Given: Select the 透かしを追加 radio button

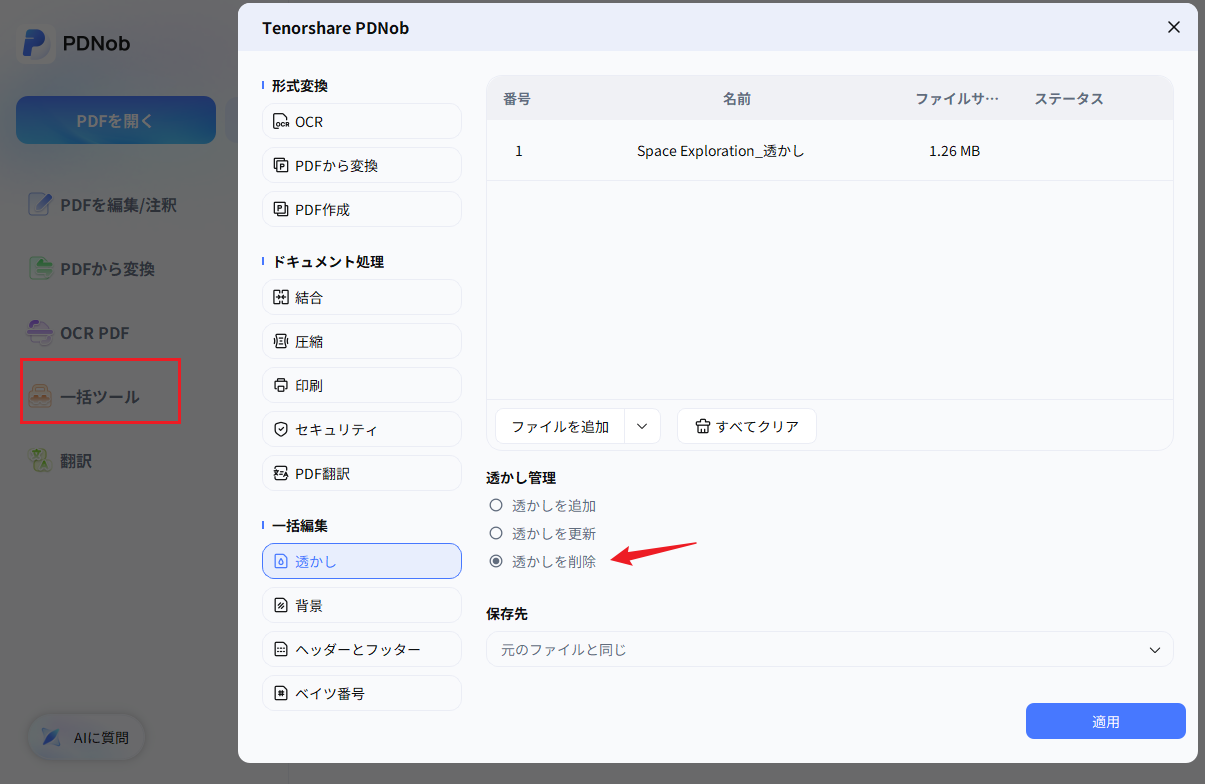Looking at the screenshot, I should click(496, 506).
